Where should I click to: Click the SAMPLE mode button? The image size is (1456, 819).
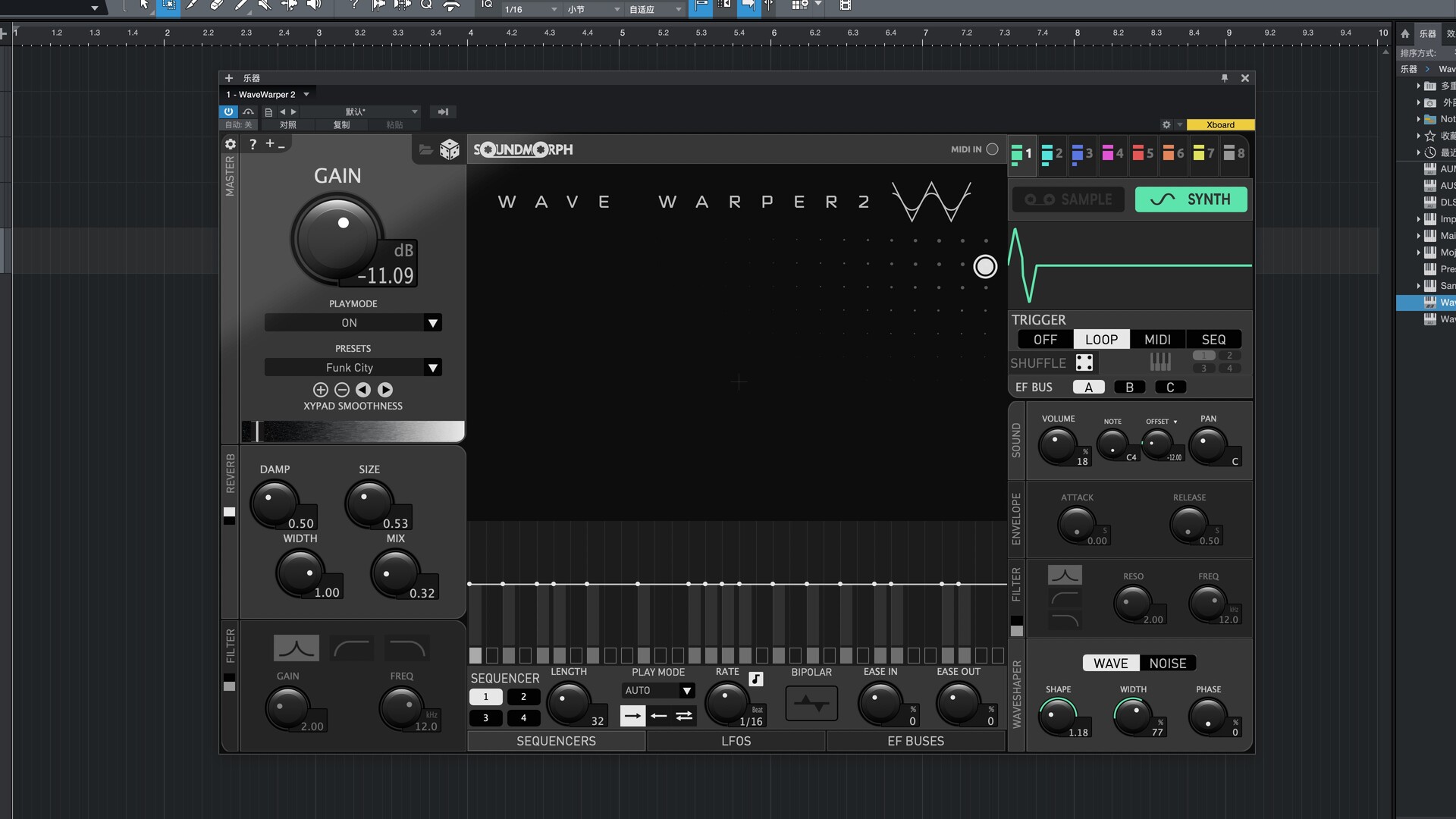(x=1068, y=199)
